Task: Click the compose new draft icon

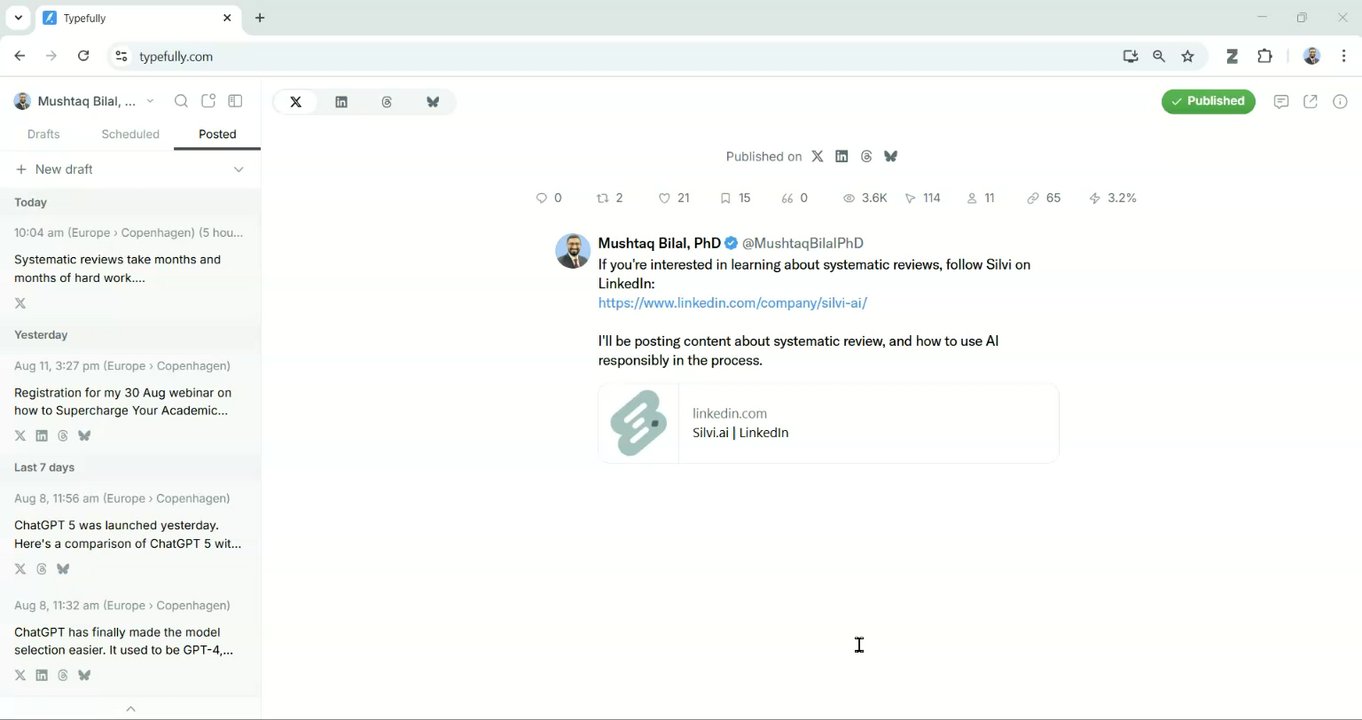Action: click(x=208, y=101)
